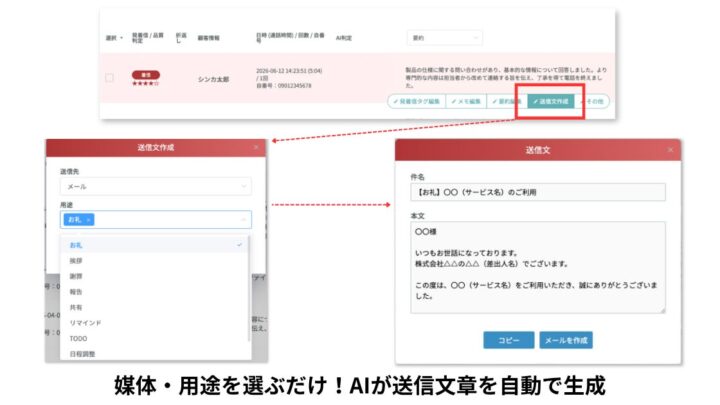Click the 2026-06-12 14:23:51 date entry
The image size is (720, 405).
289,71
